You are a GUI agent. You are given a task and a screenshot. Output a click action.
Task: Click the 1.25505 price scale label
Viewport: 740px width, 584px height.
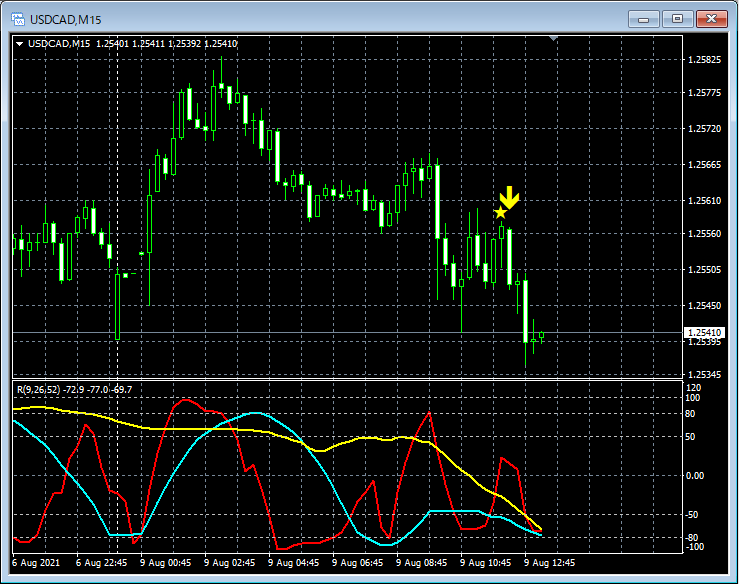click(x=704, y=270)
